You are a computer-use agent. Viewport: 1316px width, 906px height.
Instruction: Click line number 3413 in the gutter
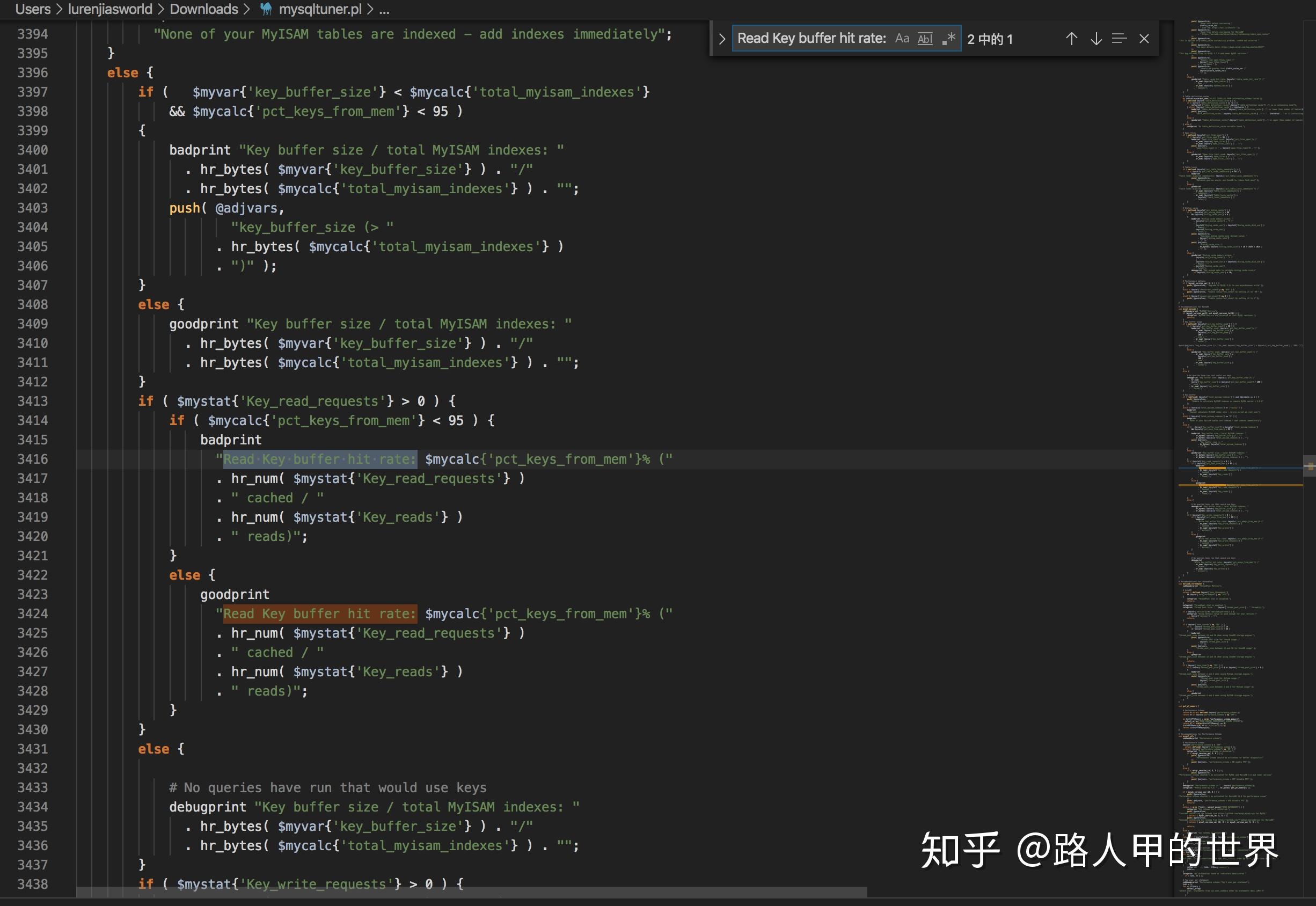pos(32,401)
